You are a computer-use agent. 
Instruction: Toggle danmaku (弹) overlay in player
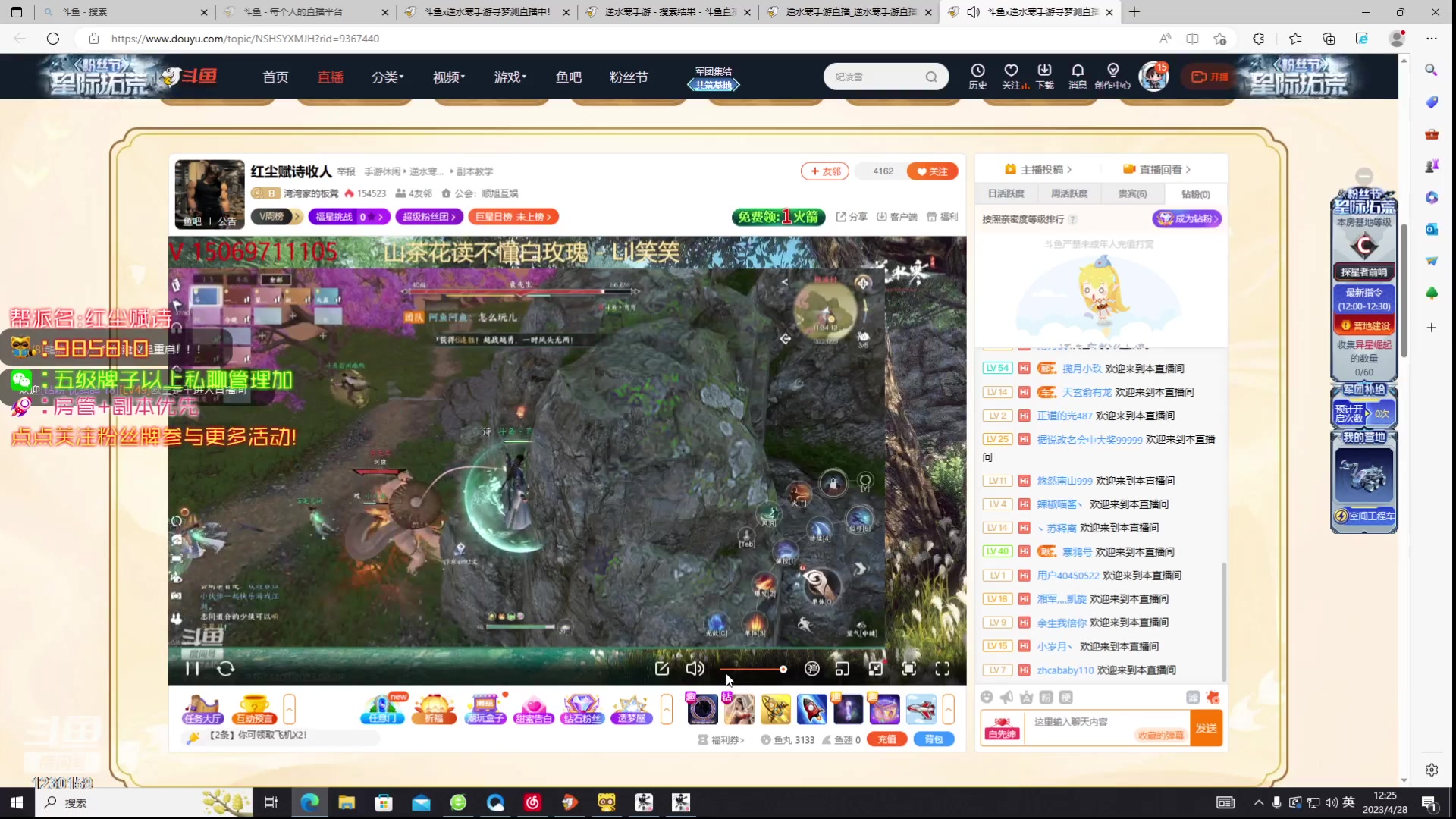(811, 669)
